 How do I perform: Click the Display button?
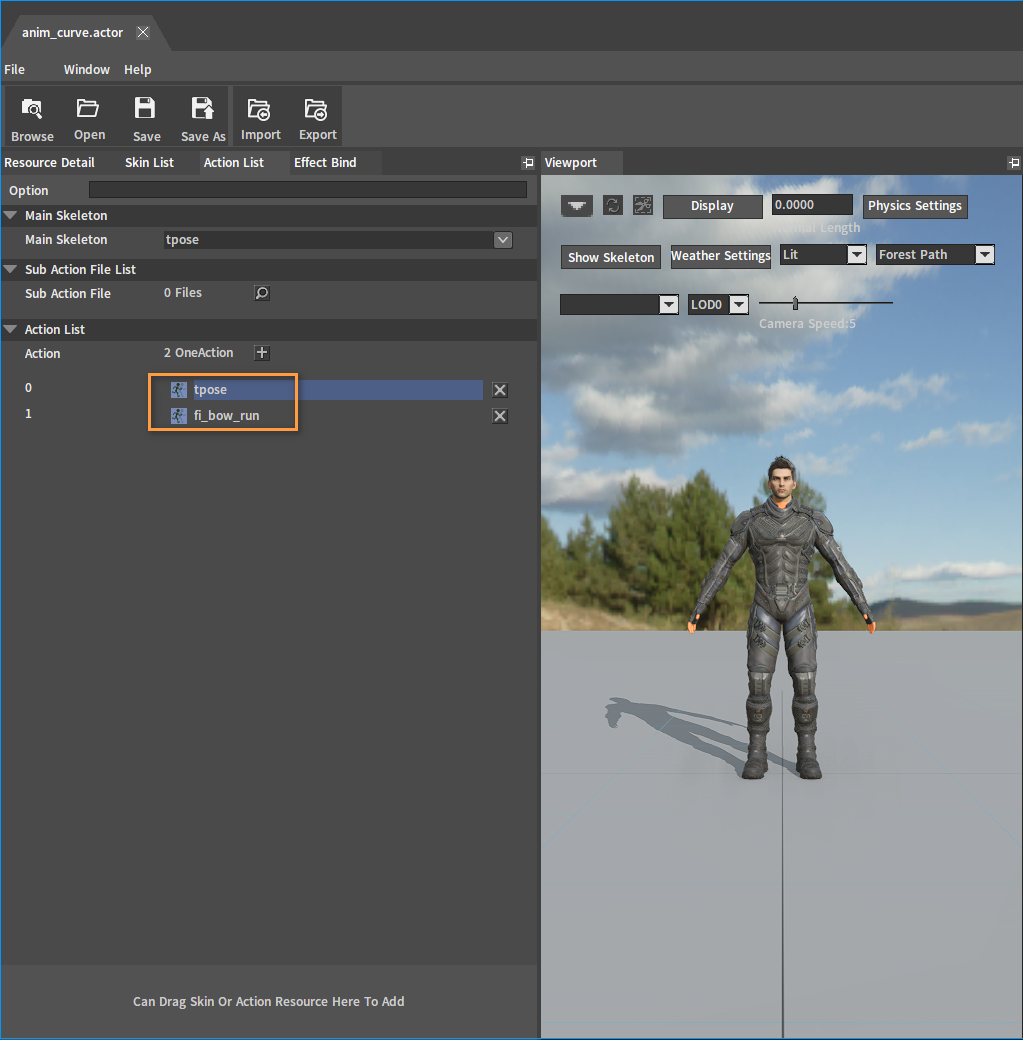(x=713, y=206)
